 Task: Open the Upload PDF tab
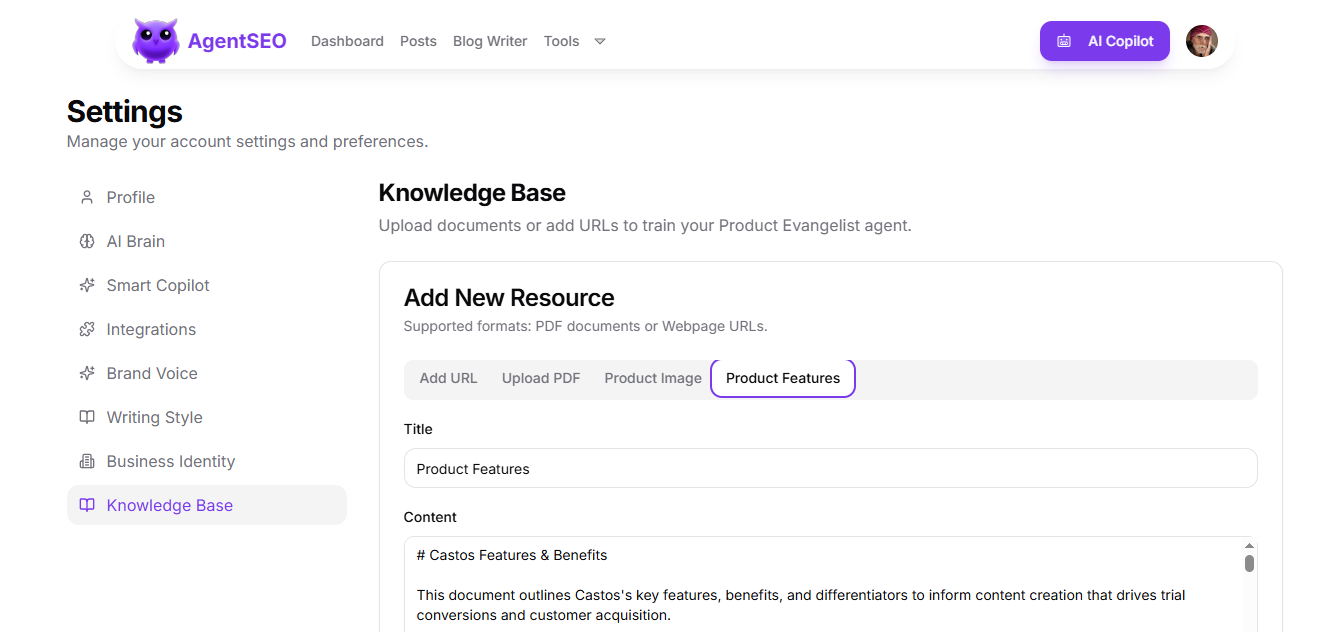tap(540, 378)
